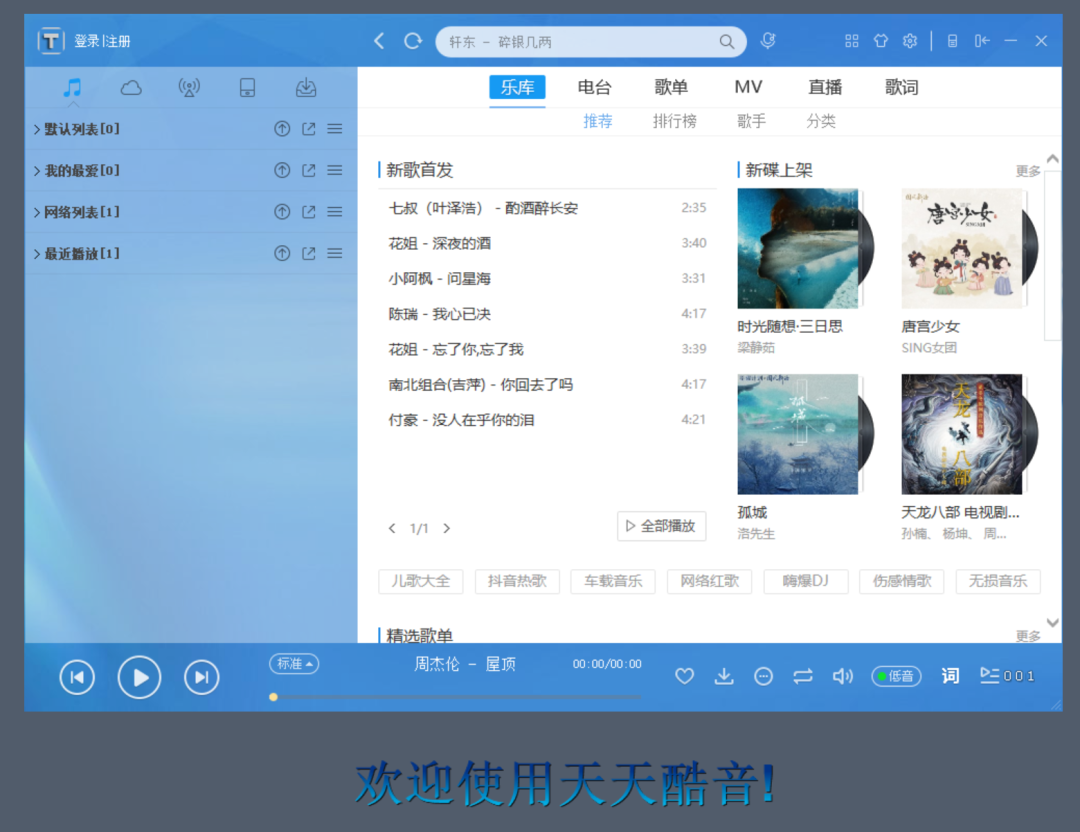Play the current song
The image size is (1080, 832).
tap(139, 677)
